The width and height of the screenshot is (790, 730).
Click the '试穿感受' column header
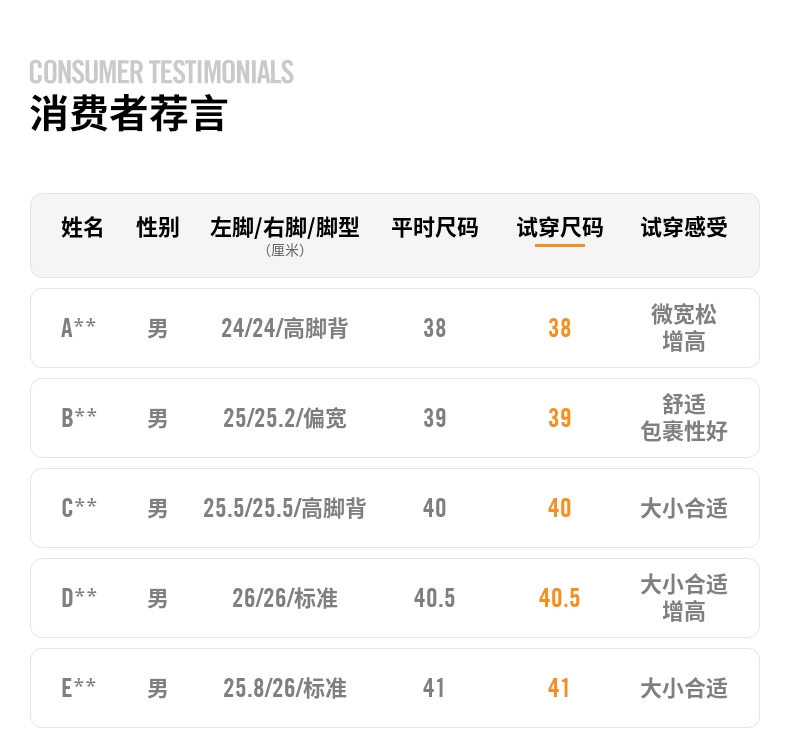coord(684,227)
